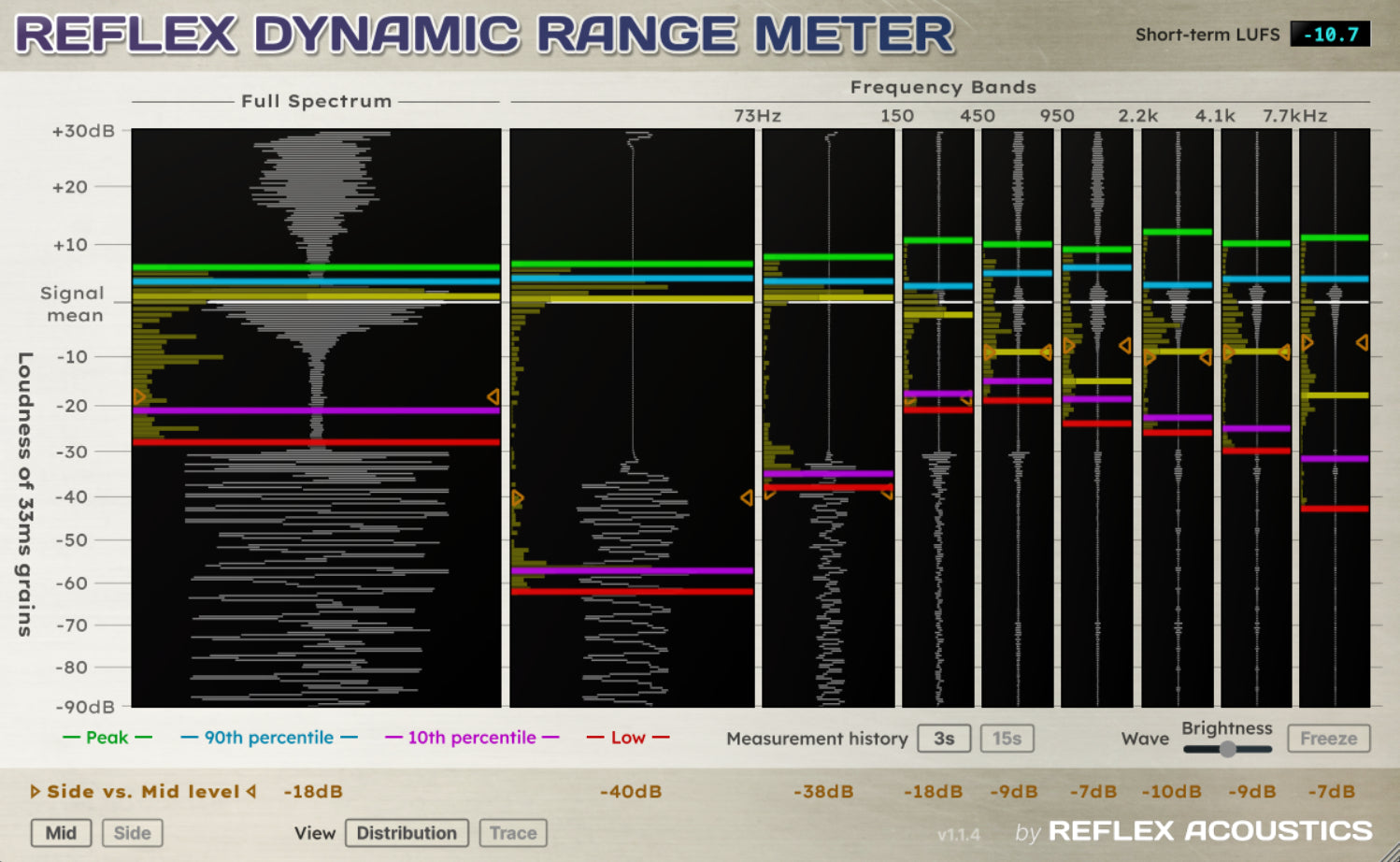Switch to the Distribution view
The width and height of the screenshot is (1400, 862).
[407, 832]
